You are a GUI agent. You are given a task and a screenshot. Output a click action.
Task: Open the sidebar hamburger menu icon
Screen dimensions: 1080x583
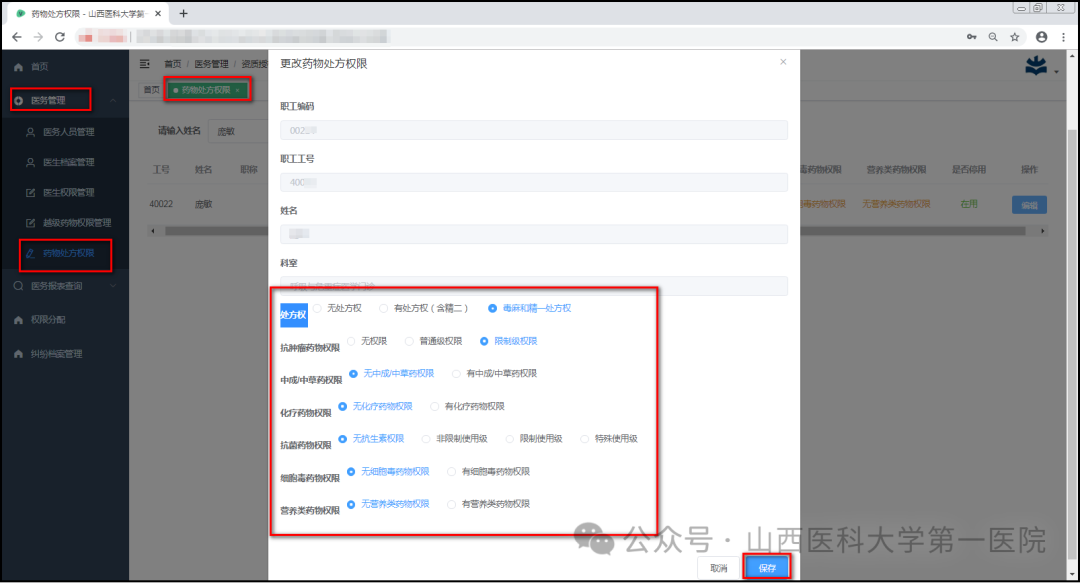pyautogui.click(x=143, y=62)
